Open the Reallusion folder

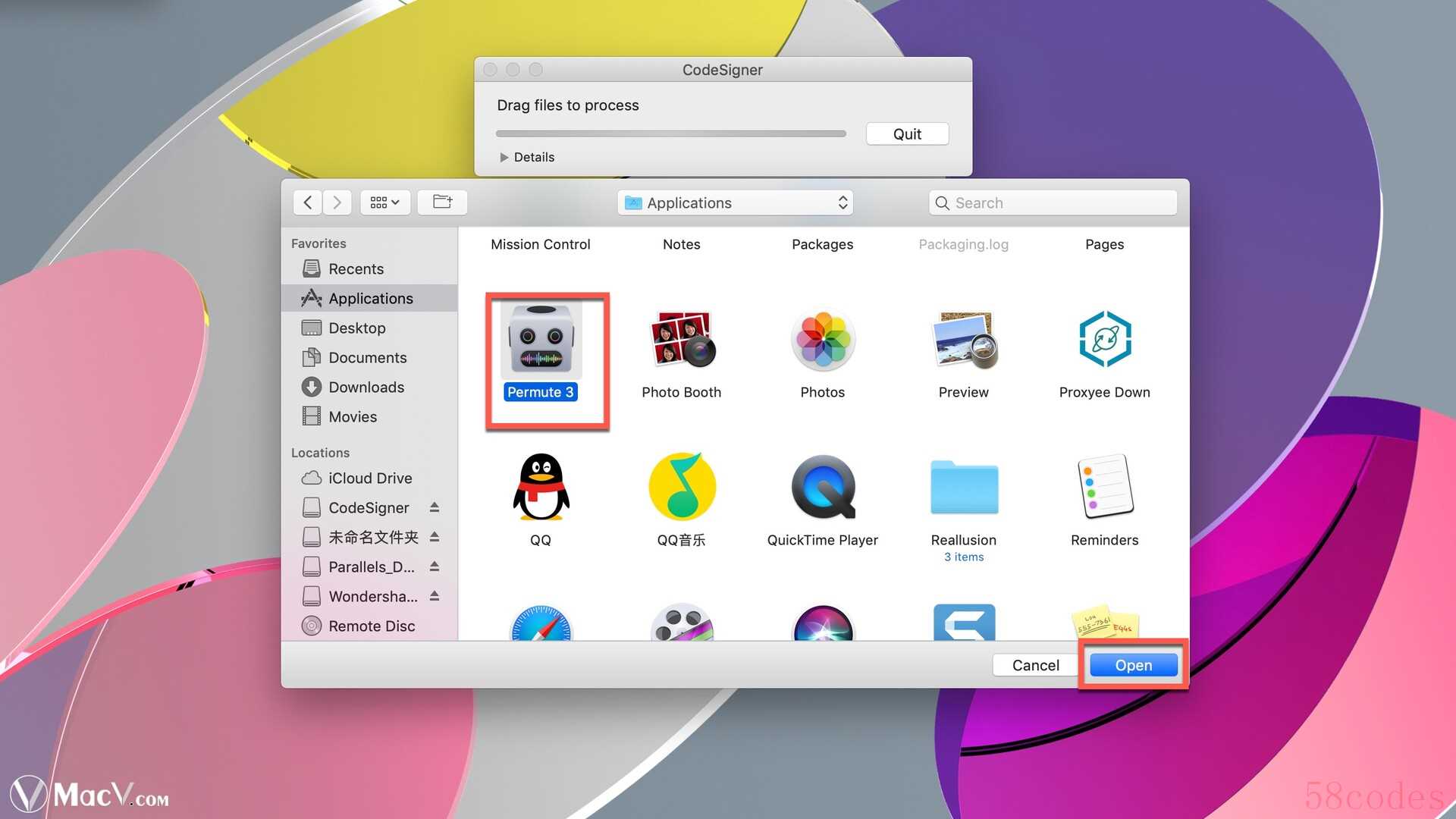963,488
